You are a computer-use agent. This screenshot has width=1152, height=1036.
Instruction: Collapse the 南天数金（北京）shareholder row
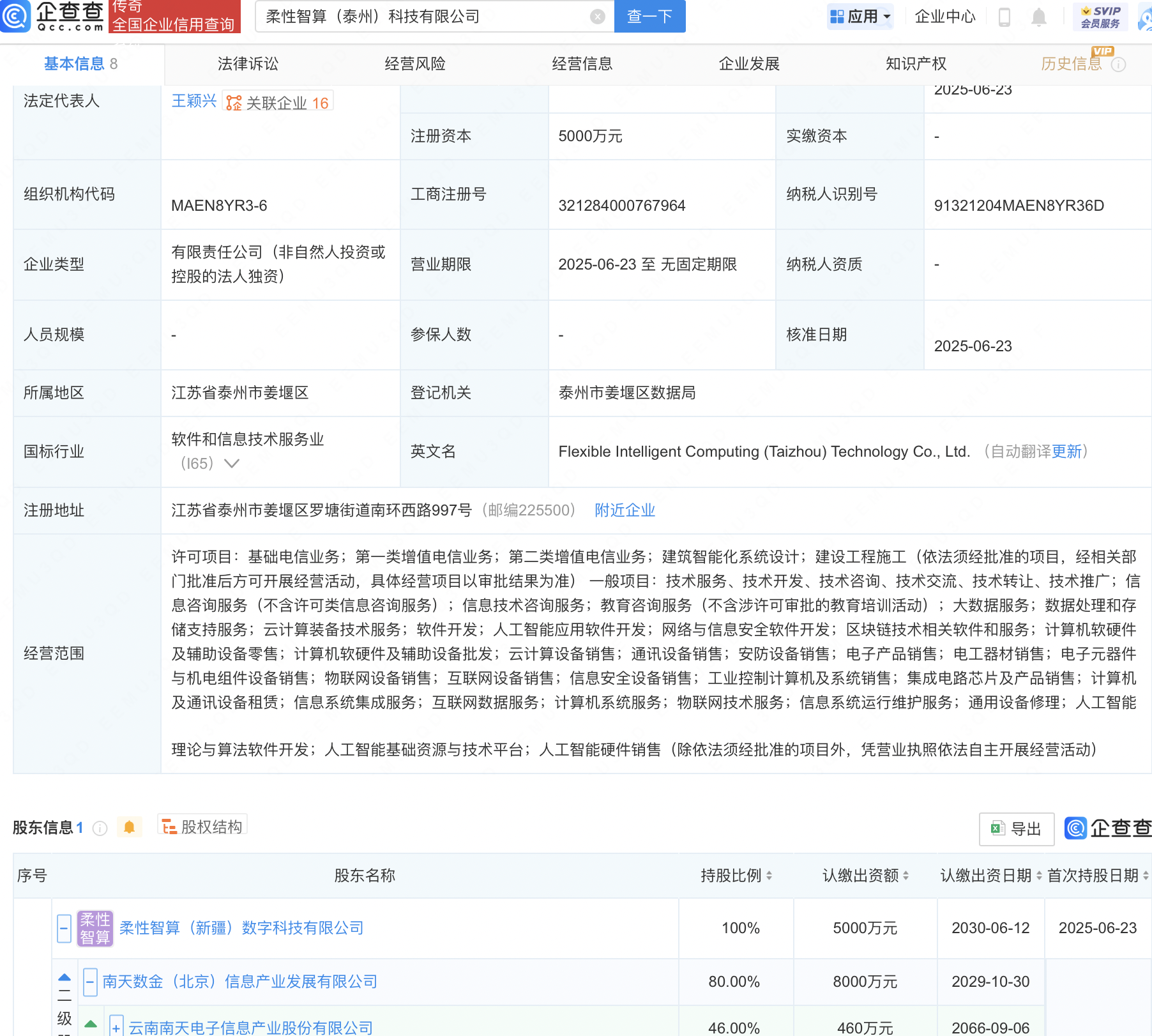[x=91, y=982]
